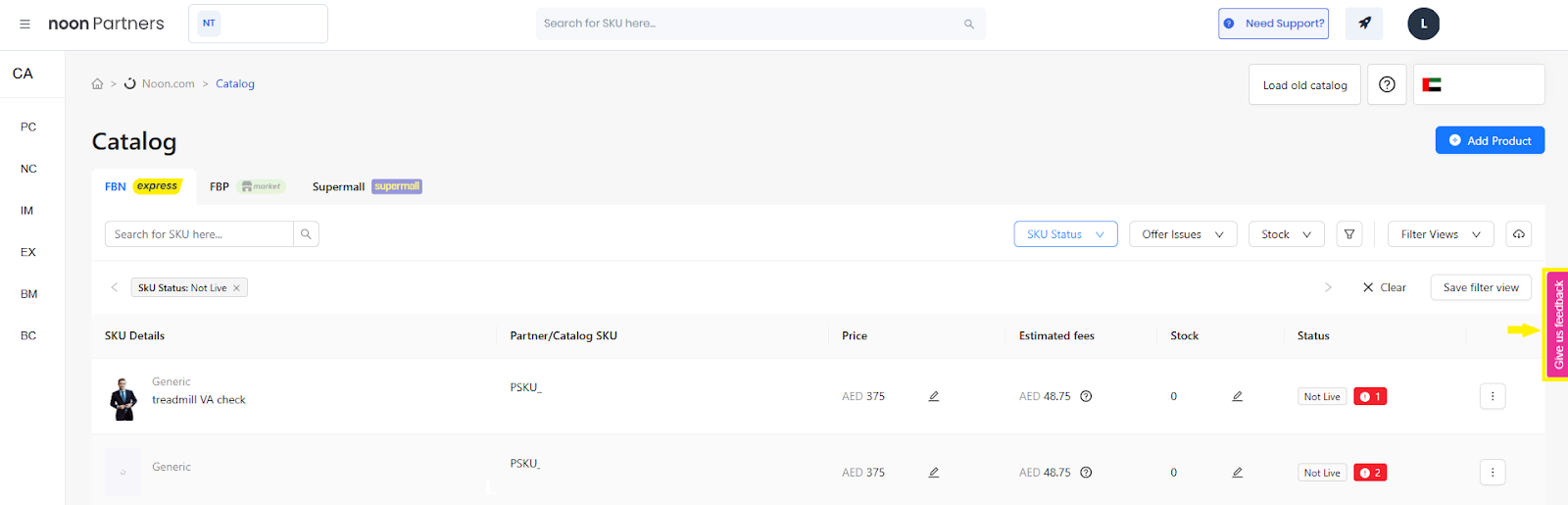Viewport: 1568px width, 505px height.
Task: Click the noon Partners logo
Action: click(106, 24)
